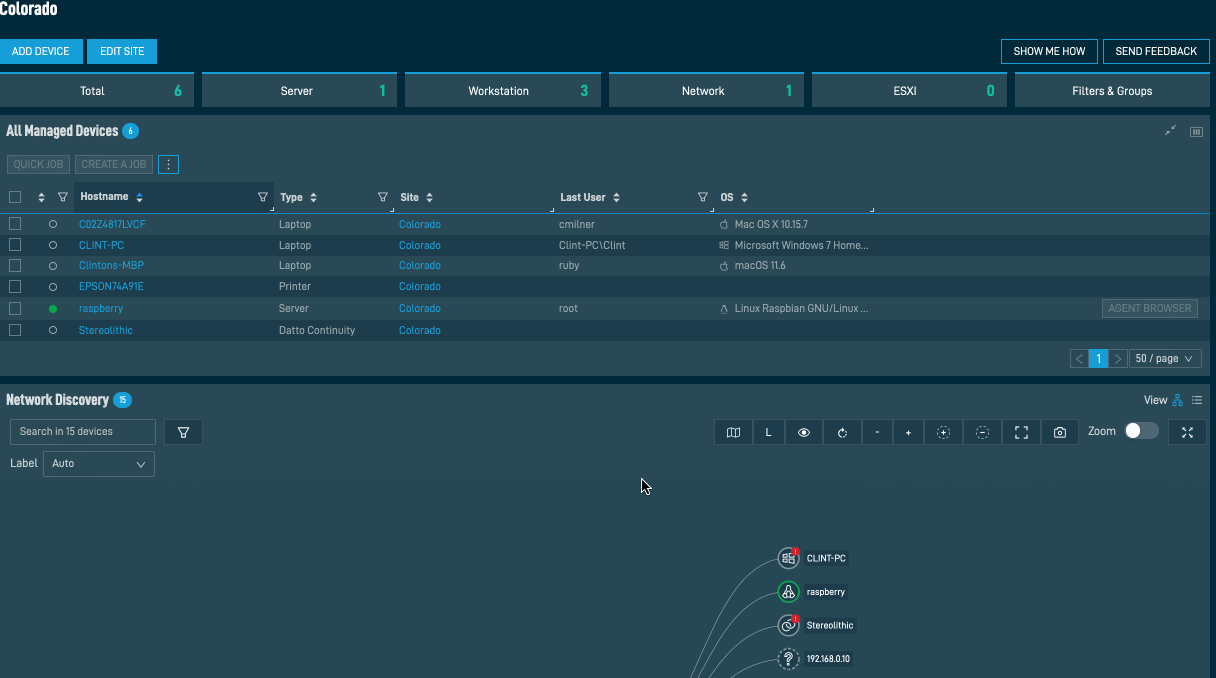The height and width of the screenshot is (678, 1216).
Task: Click the fullscreen expand arrows icon
Action: (1187, 432)
